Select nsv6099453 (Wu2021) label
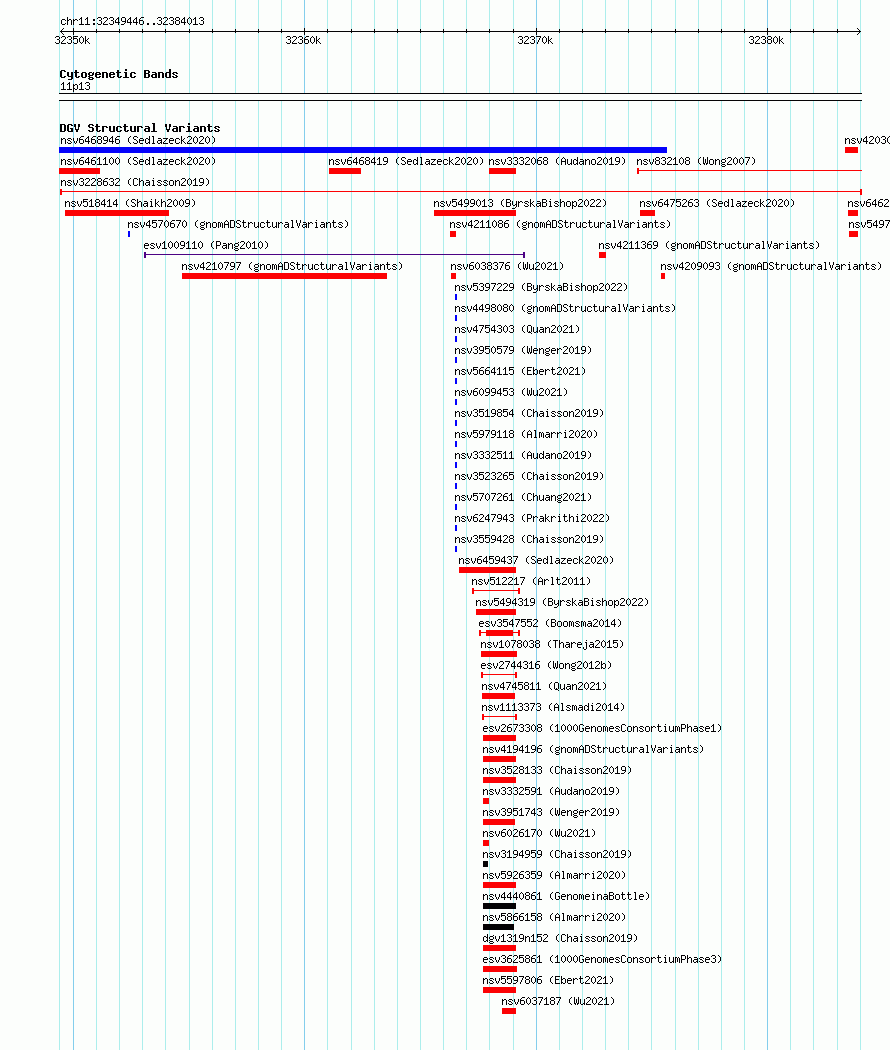 point(511,392)
